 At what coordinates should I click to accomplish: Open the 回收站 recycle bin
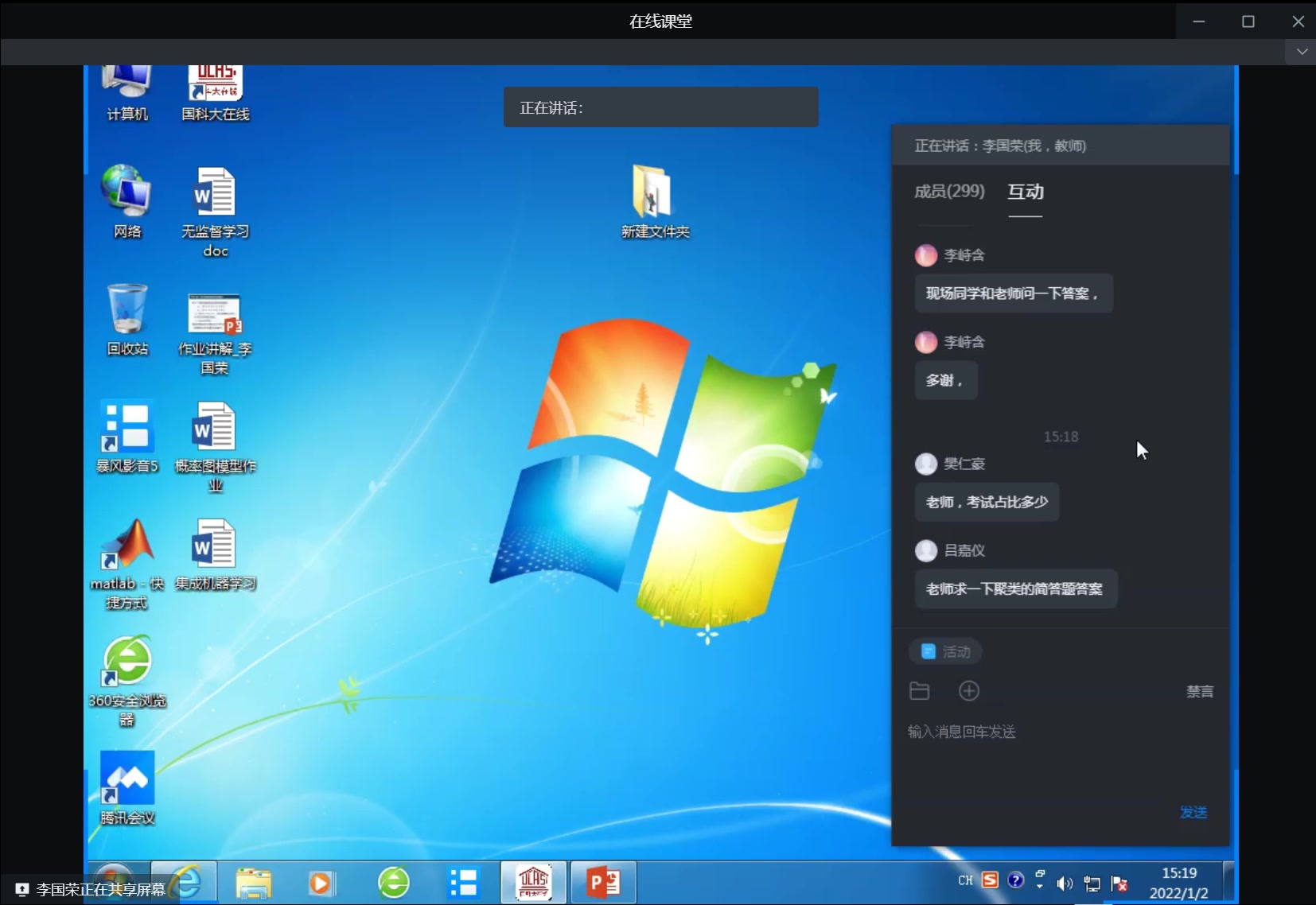(x=127, y=319)
